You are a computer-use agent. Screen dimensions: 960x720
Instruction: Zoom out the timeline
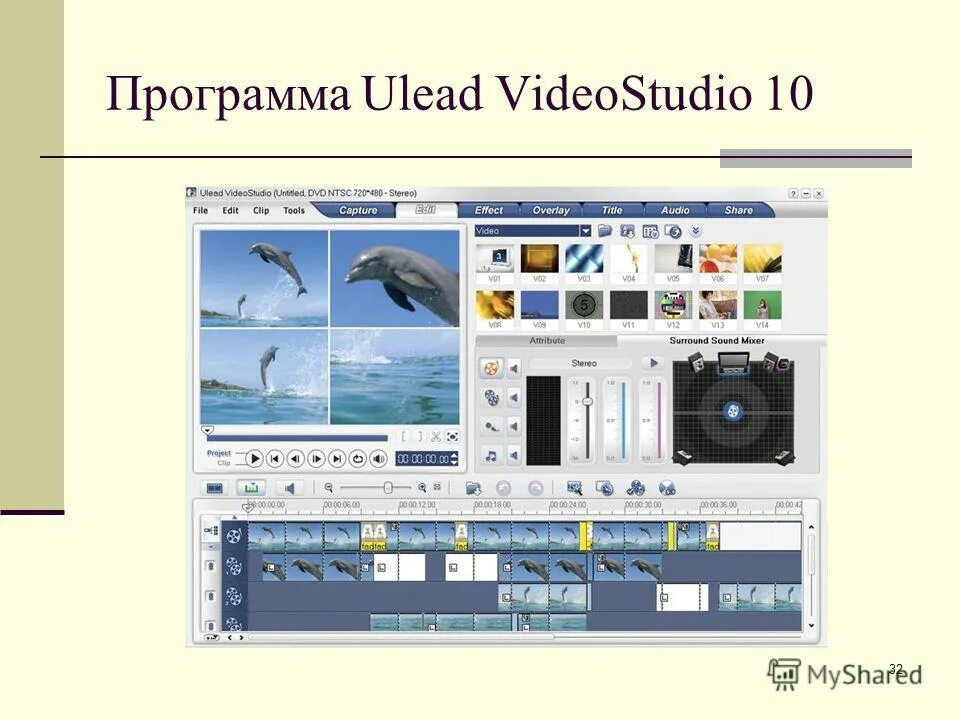coord(329,488)
